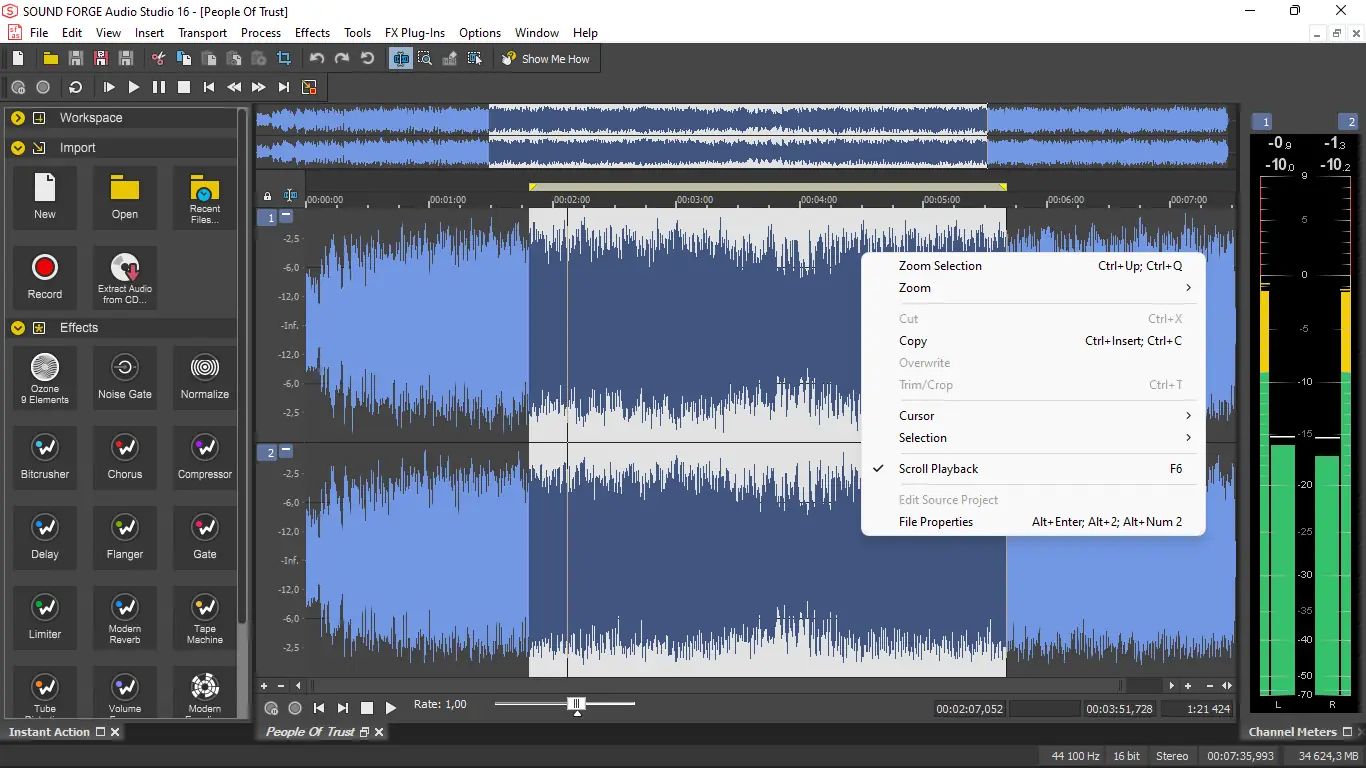Image resolution: width=1366 pixels, height=768 pixels.
Task: Toggle loop playback in transport bar
Action: [75, 87]
